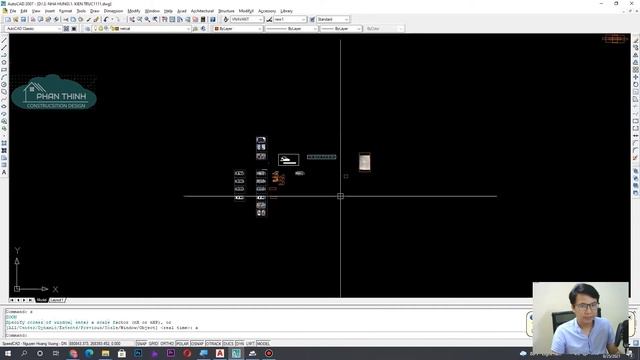Open the text style dropdown
Viewport: 640px width, 360px height.
tap(247, 20)
